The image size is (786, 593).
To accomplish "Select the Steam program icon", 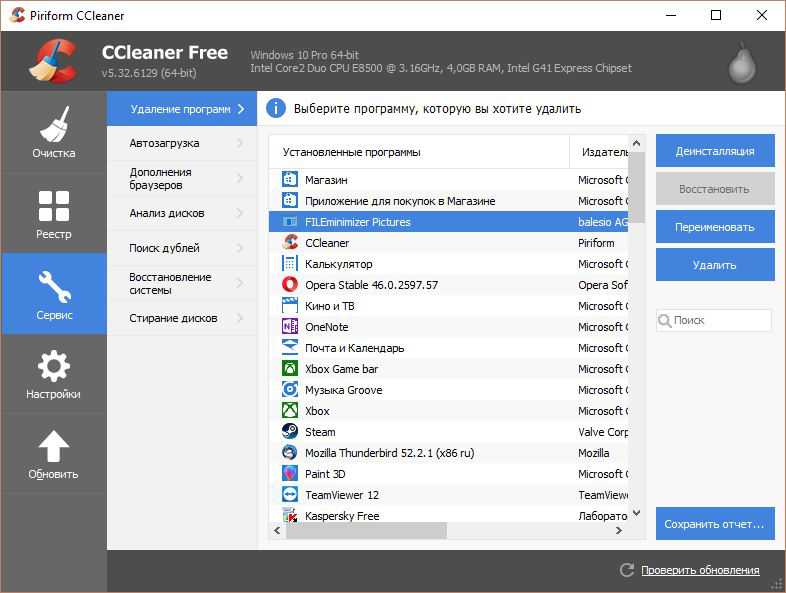I will [x=289, y=432].
